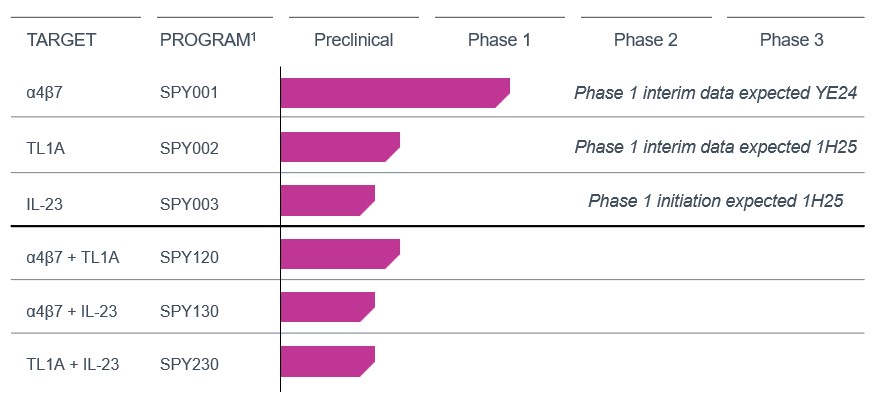Click 'Phase 1 initiation expected 1H25' note

716,201
